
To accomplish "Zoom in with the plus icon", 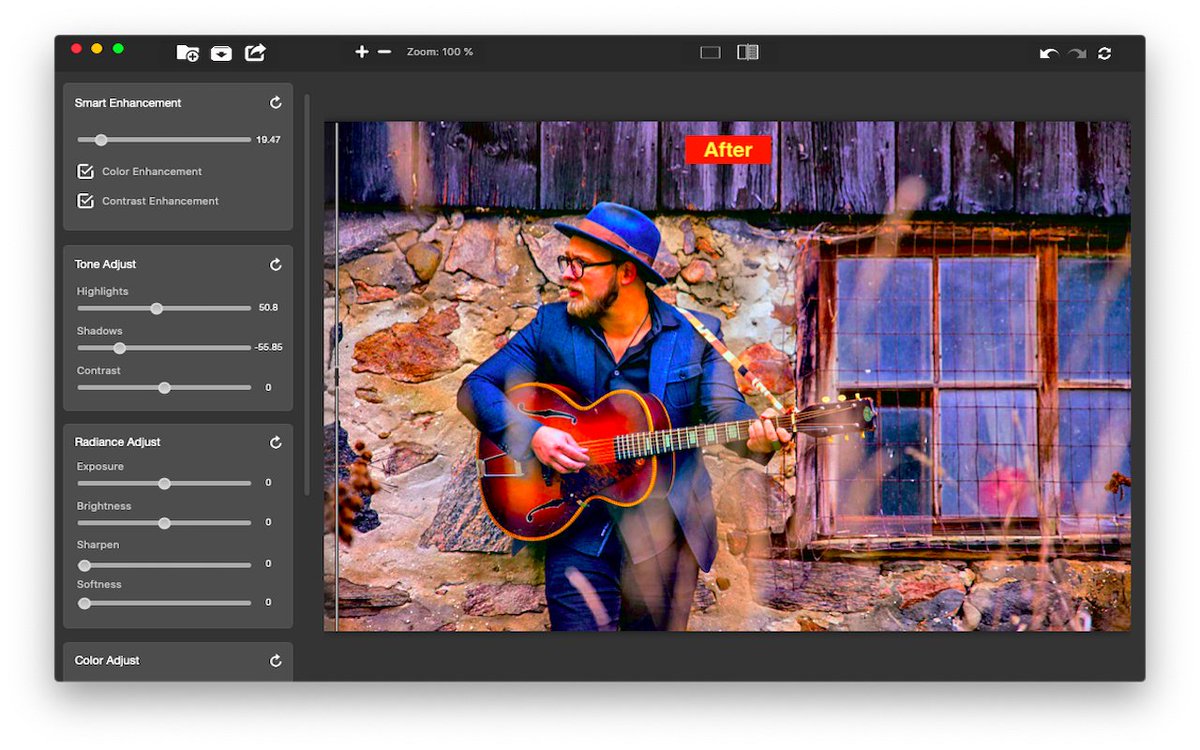I will (362, 52).
